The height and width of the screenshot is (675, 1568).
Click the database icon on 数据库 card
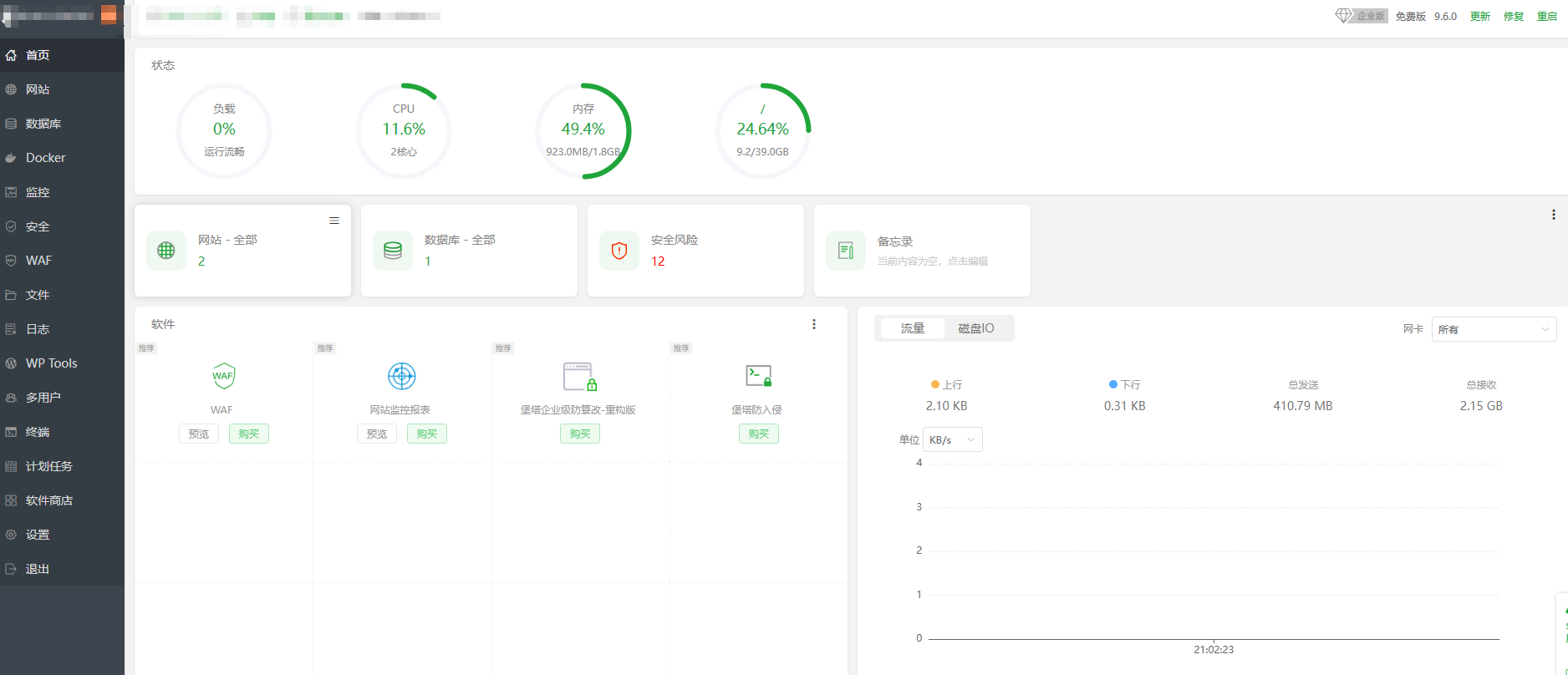pos(393,251)
